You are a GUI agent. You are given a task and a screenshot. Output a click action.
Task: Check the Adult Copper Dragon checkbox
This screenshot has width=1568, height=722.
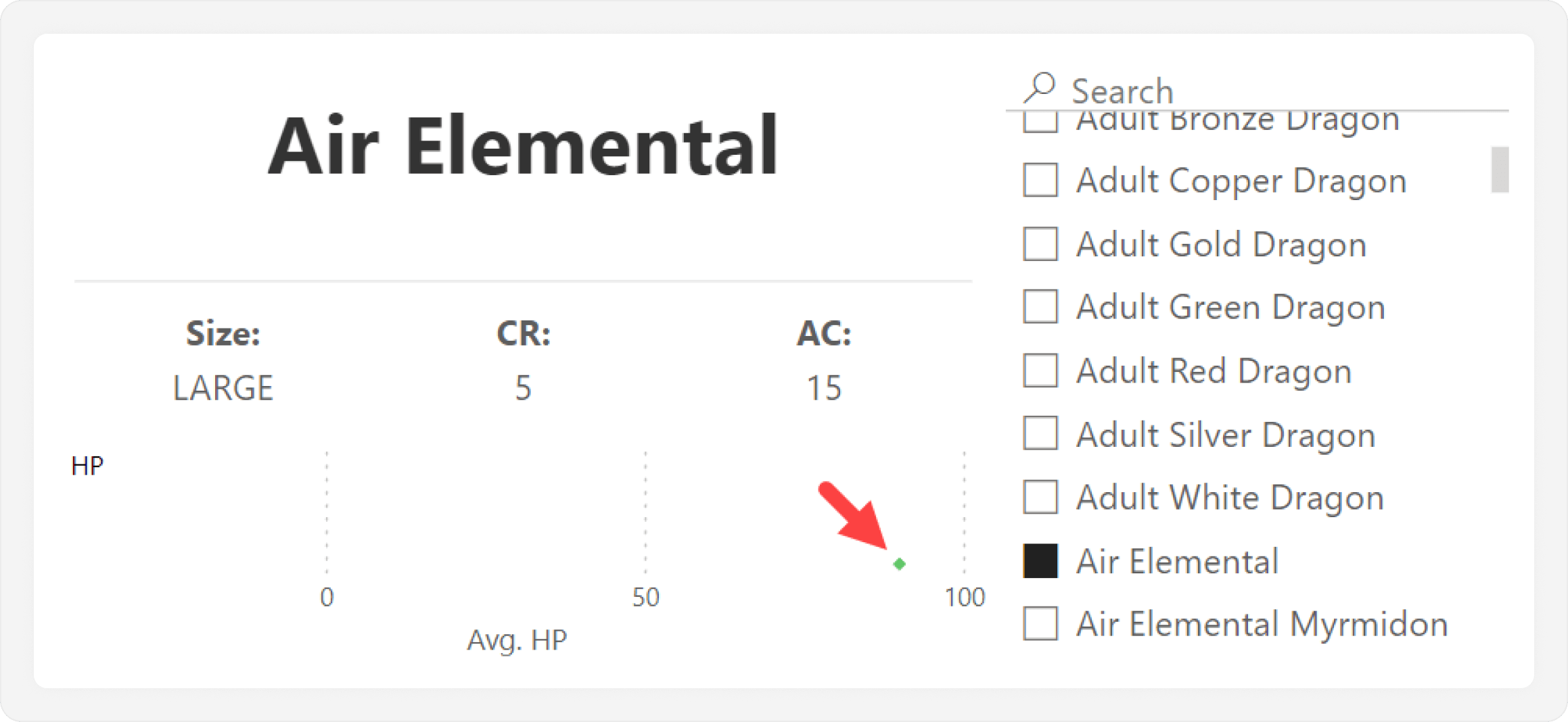1040,180
